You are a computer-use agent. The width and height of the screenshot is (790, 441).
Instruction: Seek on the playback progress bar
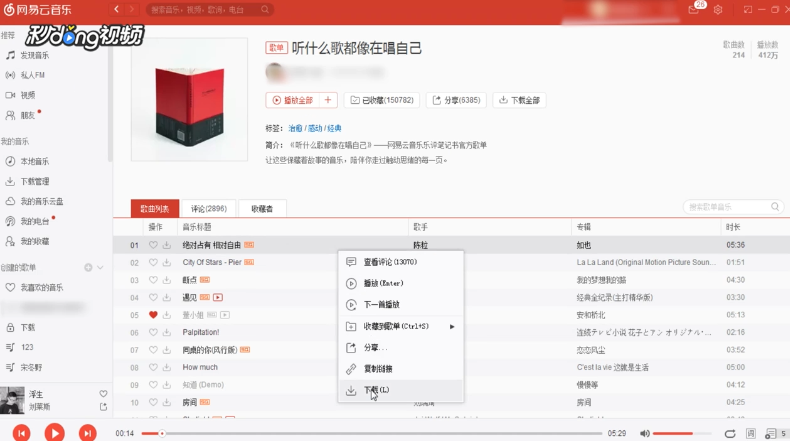371,433
